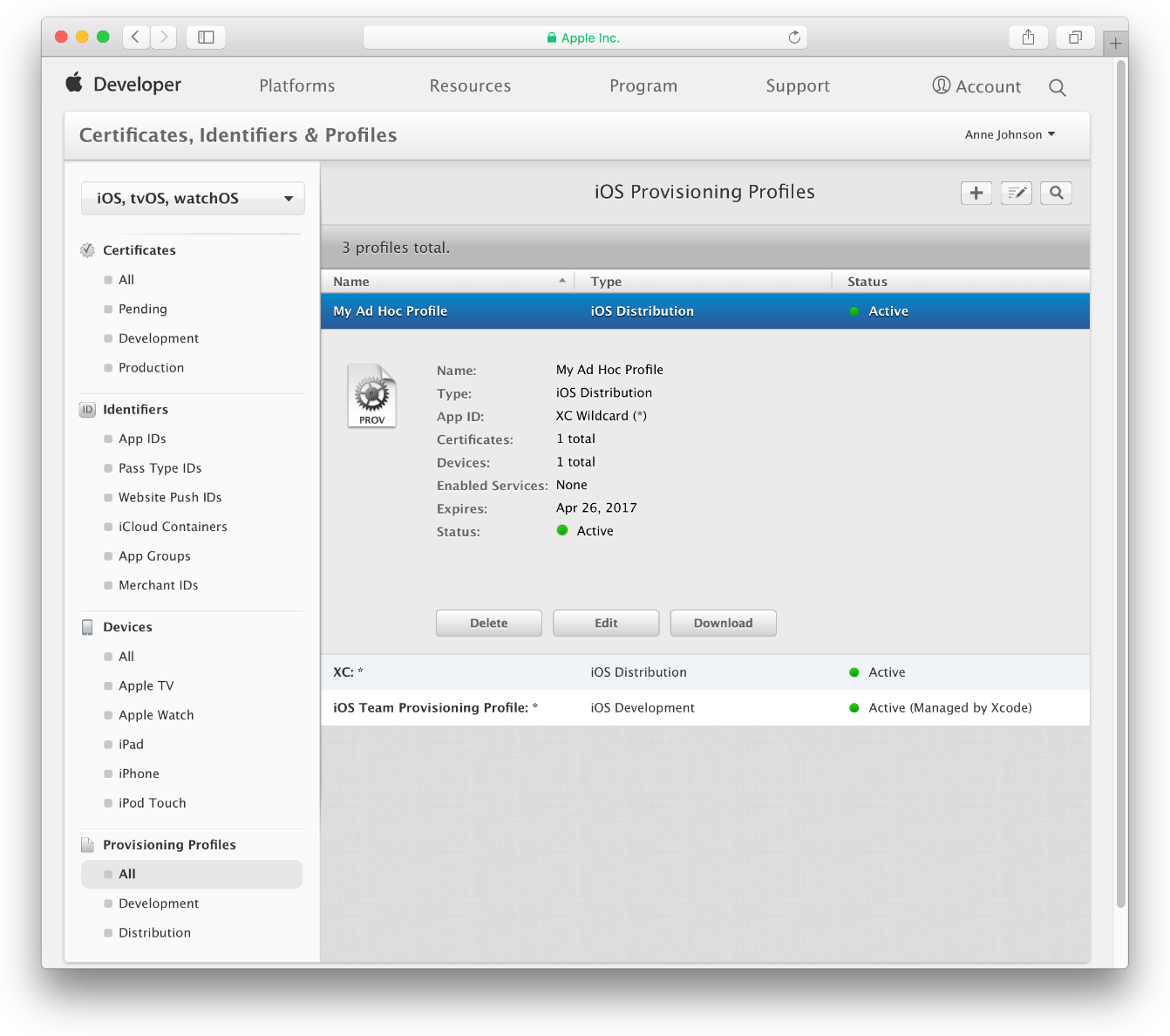
Task: Click the edit profiles pencil icon
Action: [1017, 193]
